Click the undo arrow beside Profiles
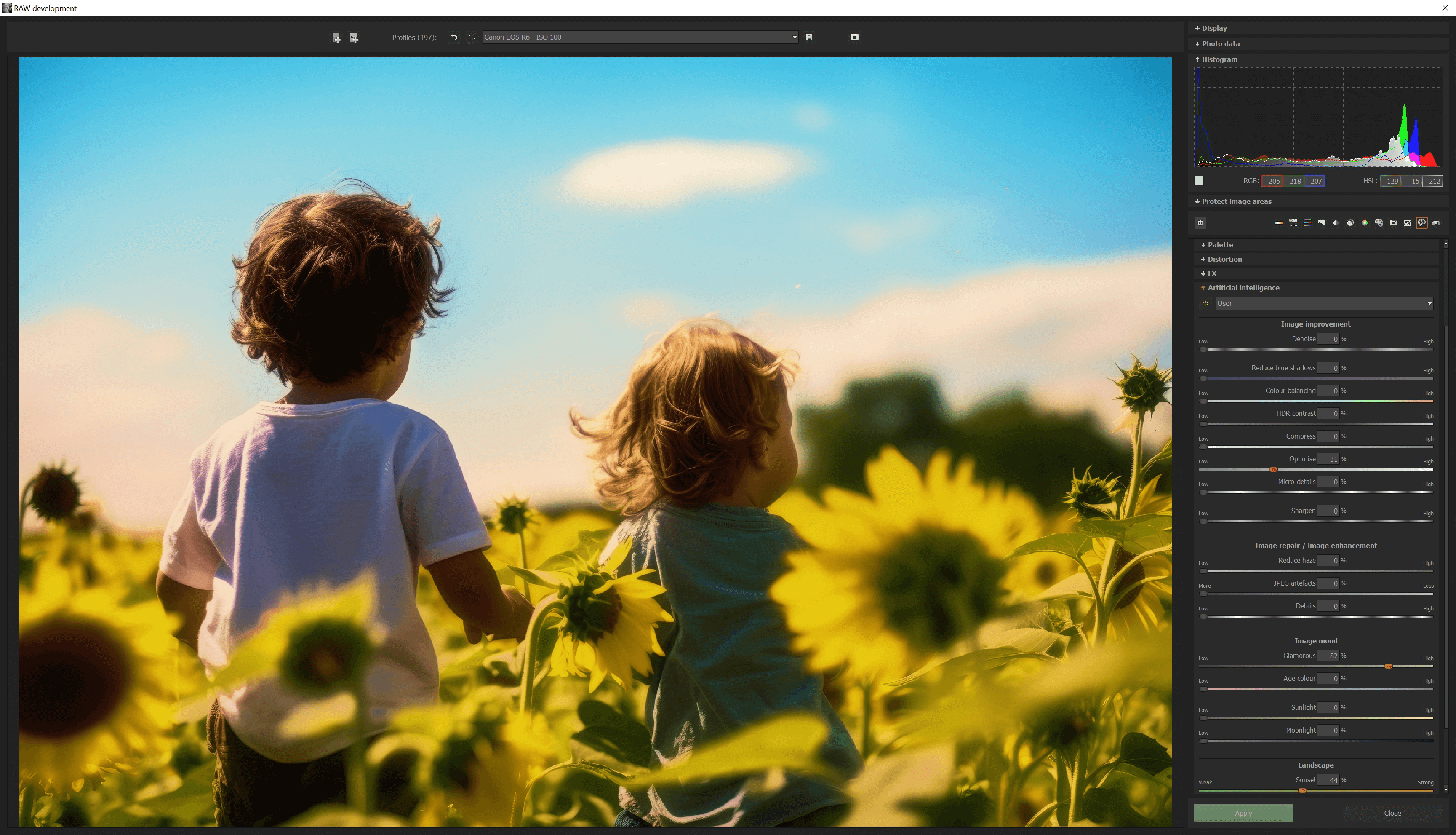1456x835 pixels. point(454,37)
